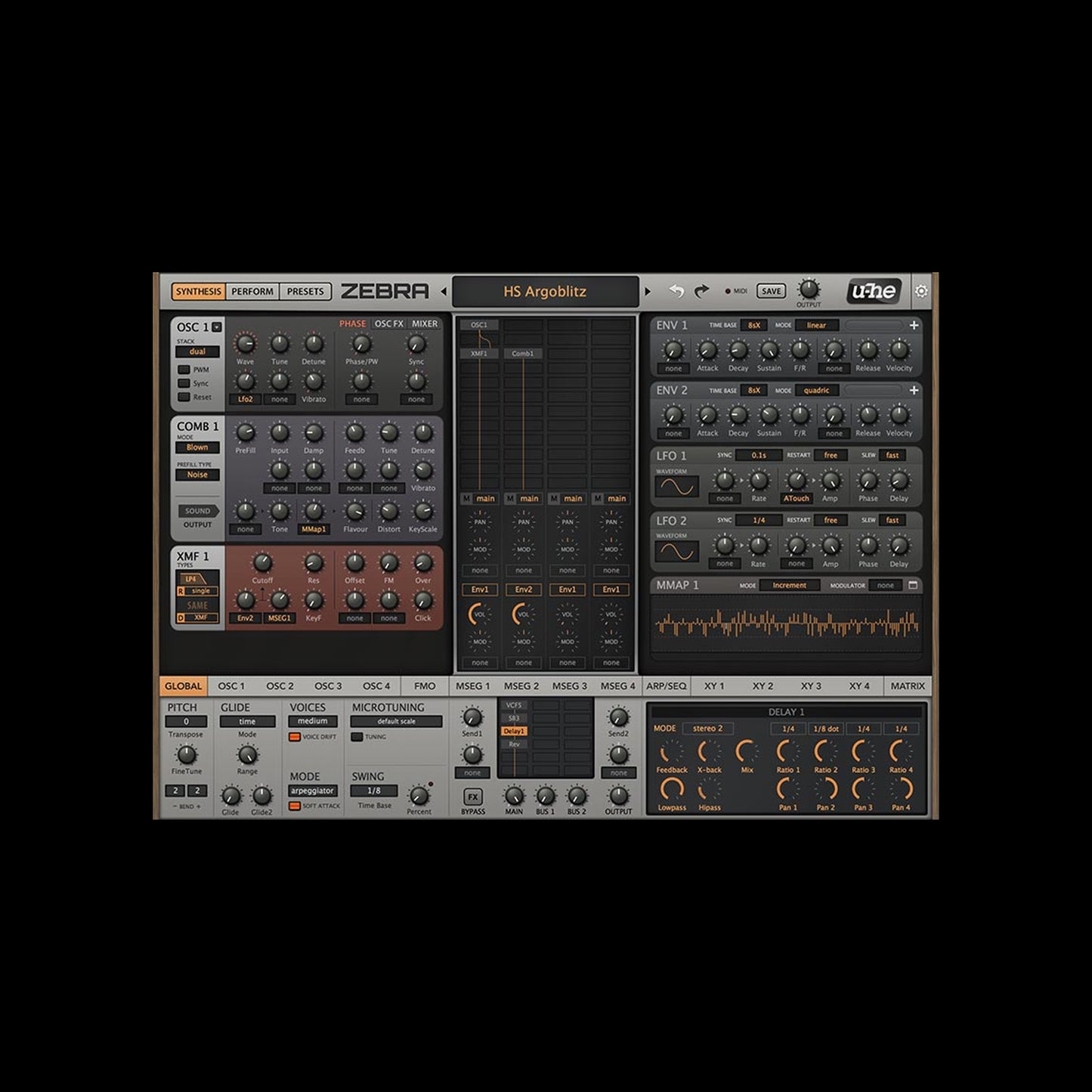Select the LFO 1 waveform display
This screenshot has height=1092, width=1092.
(676, 487)
